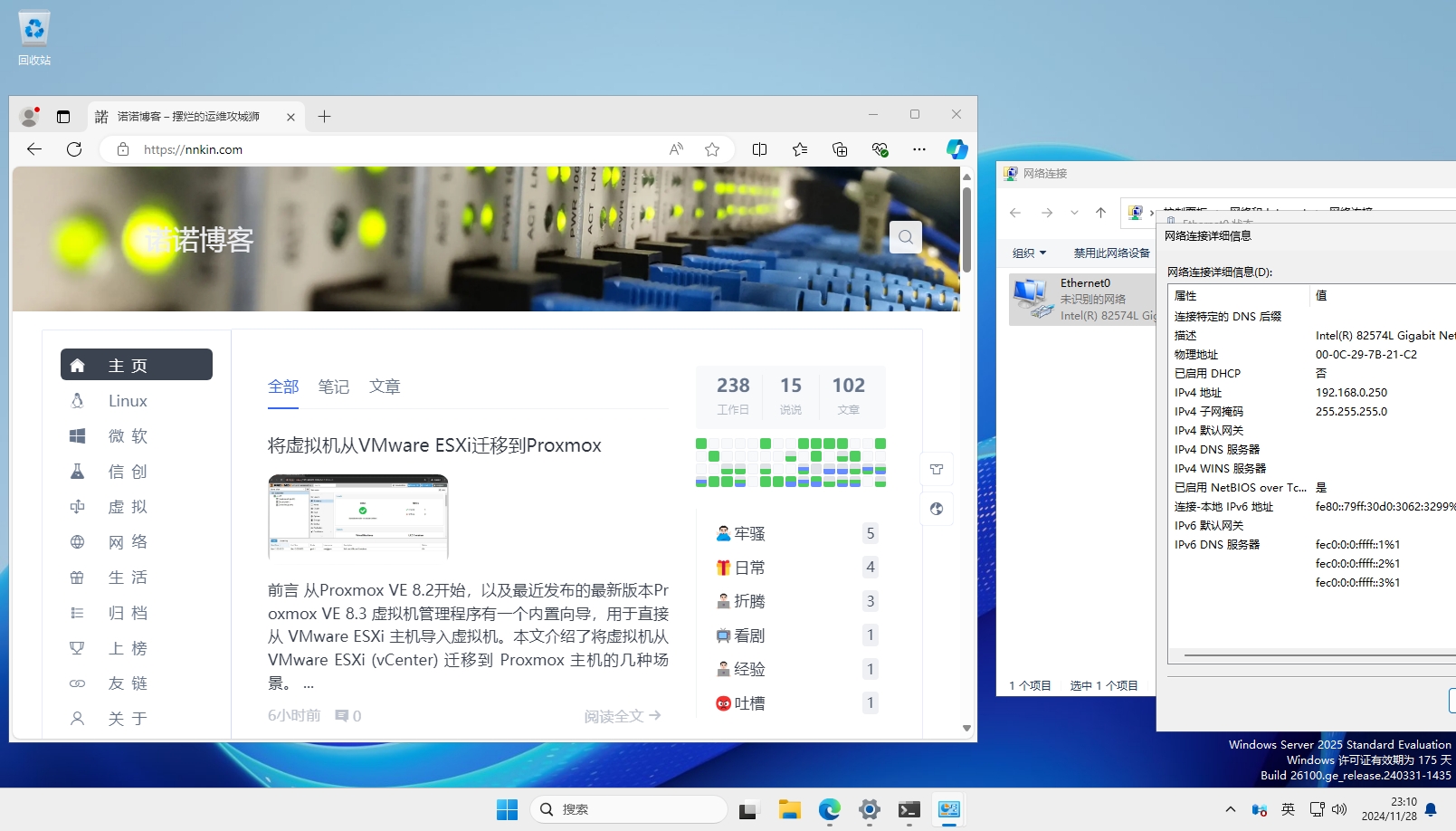Viewport: 1456px width, 831px height.
Task: Open Windows Terminal from taskbar
Action: click(909, 809)
